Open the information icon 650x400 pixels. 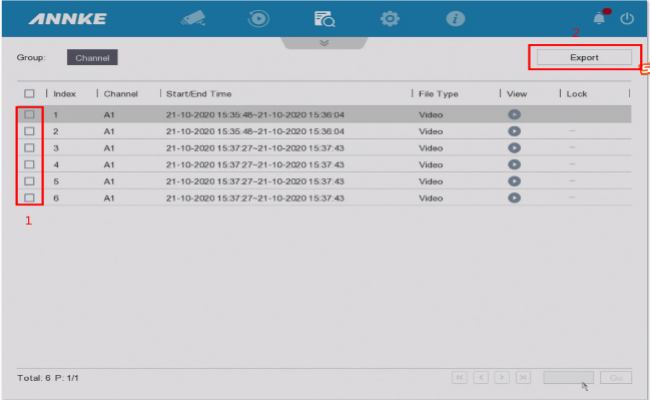click(455, 18)
